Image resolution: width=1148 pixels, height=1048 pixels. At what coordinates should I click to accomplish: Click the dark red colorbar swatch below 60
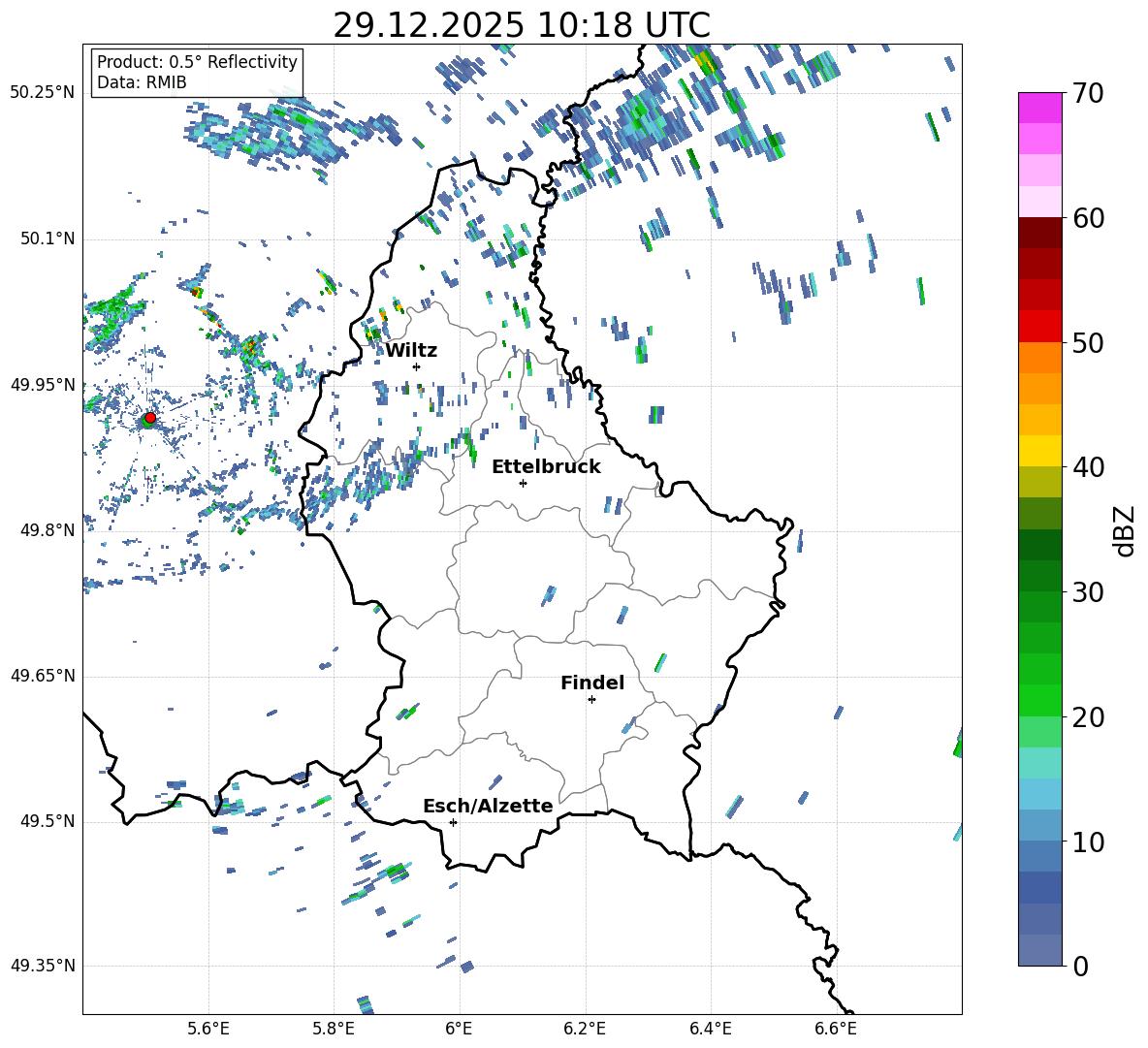click(1039, 233)
